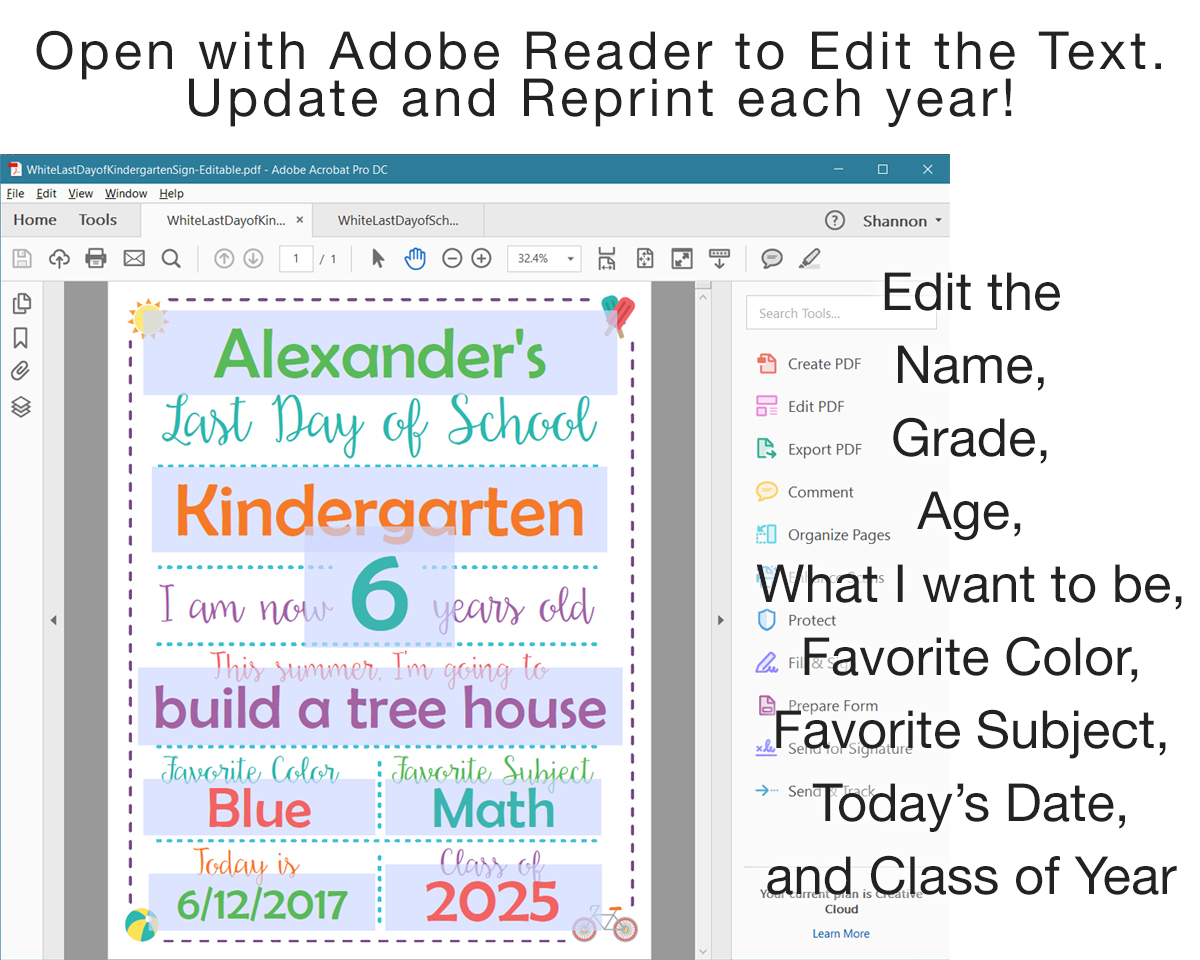The height and width of the screenshot is (960, 1200).
Task: Edit the age 6 field
Action: [380, 587]
